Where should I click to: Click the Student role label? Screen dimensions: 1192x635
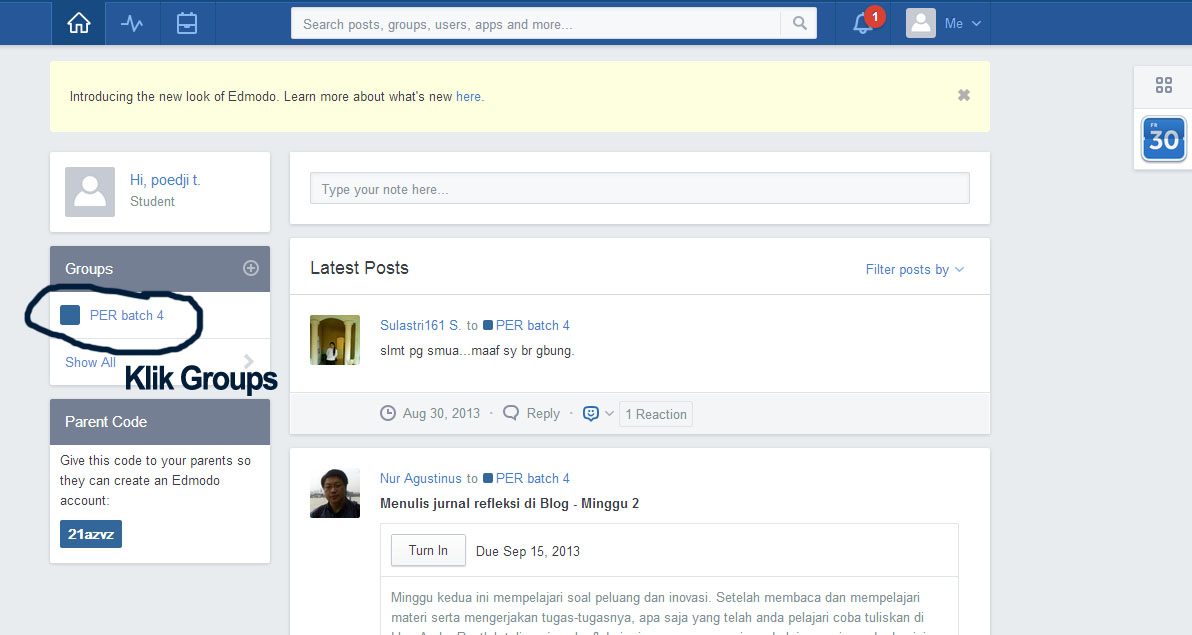[x=152, y=202]
